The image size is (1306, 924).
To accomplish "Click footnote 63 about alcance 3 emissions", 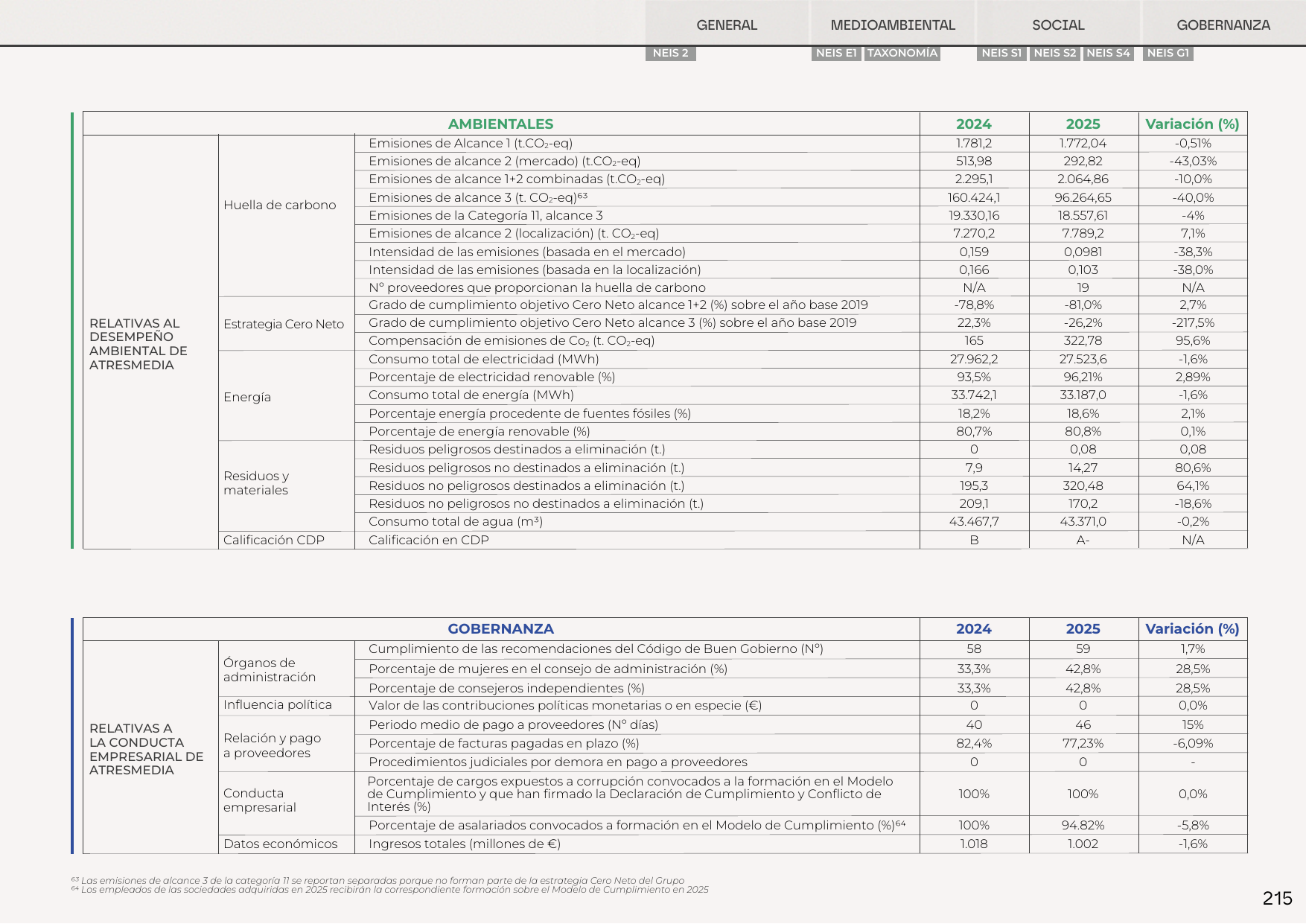I will 378,880.
